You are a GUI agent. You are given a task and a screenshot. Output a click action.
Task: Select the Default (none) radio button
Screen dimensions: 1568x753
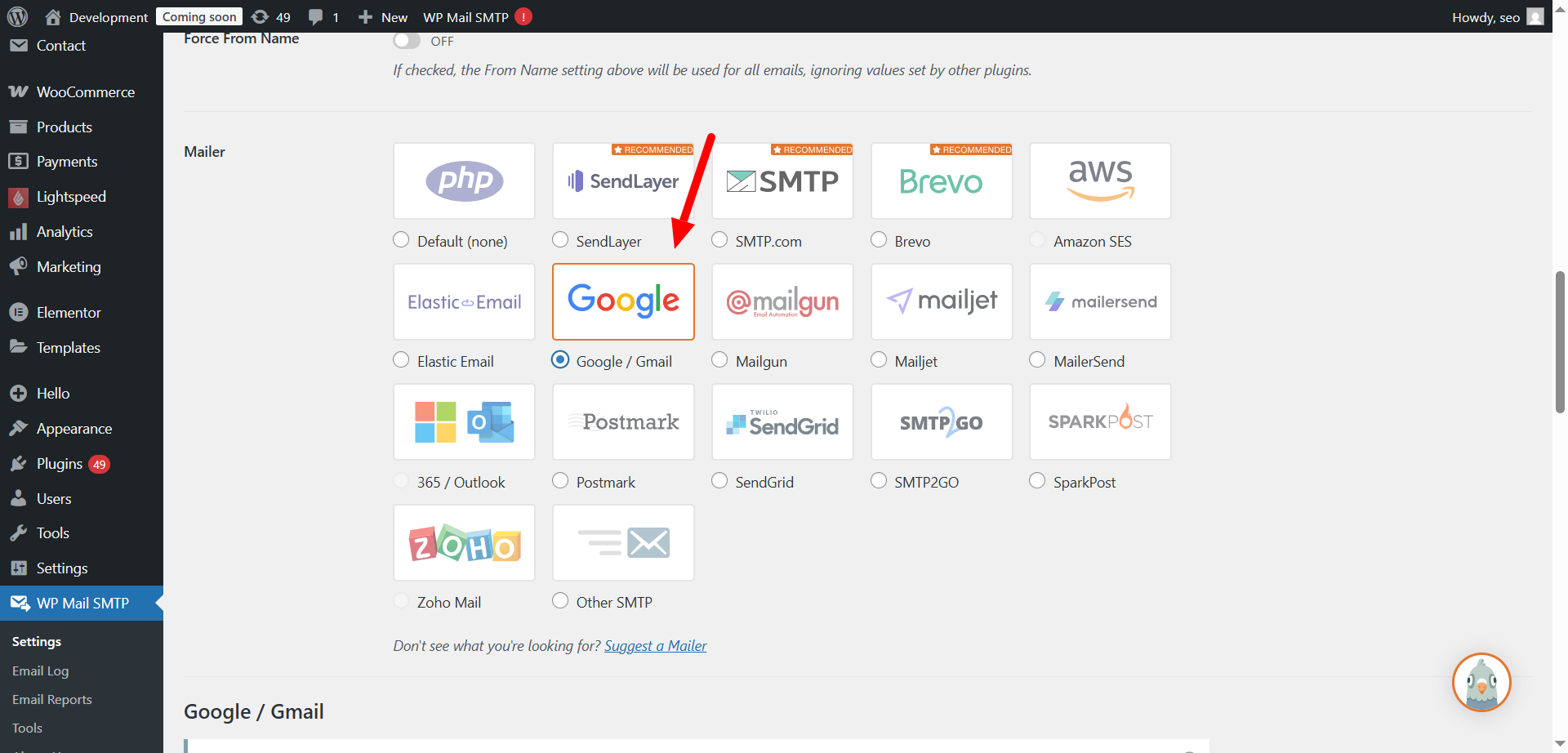[401, 239]
